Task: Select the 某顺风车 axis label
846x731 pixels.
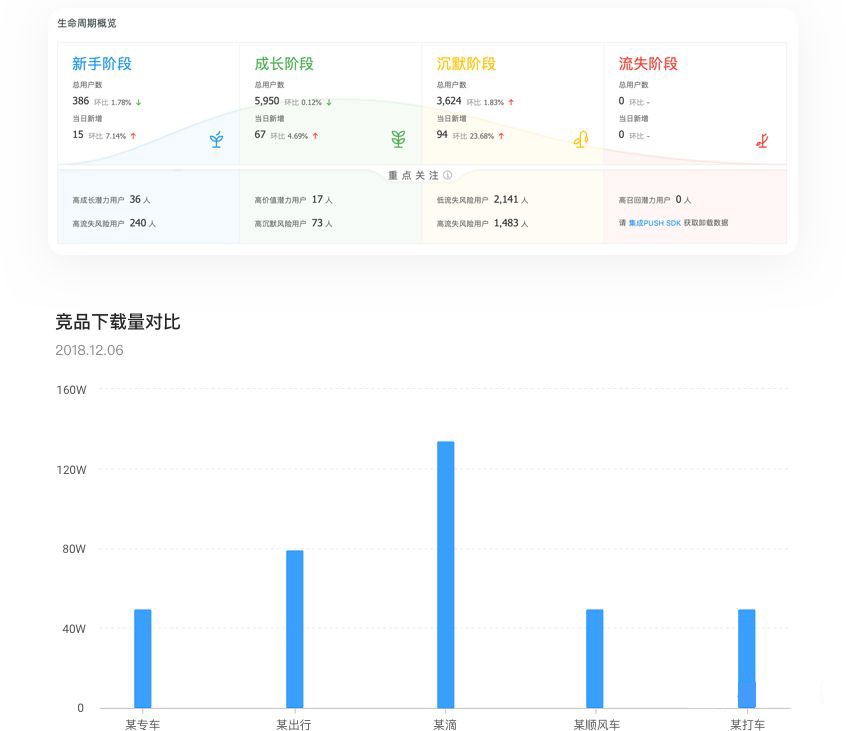Action: click(598, 723)
